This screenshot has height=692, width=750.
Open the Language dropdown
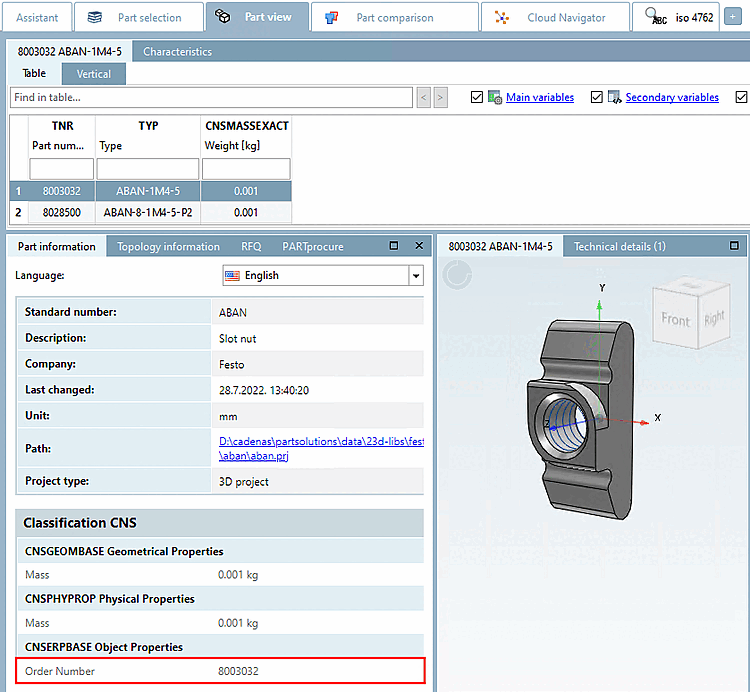tap(416, 276)
